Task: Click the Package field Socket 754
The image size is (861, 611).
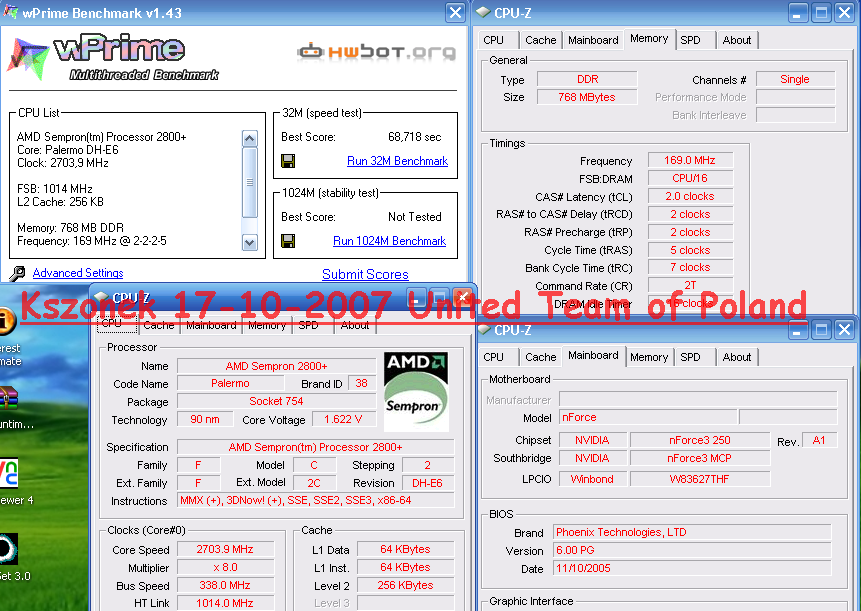Action: tap(277, 401)
